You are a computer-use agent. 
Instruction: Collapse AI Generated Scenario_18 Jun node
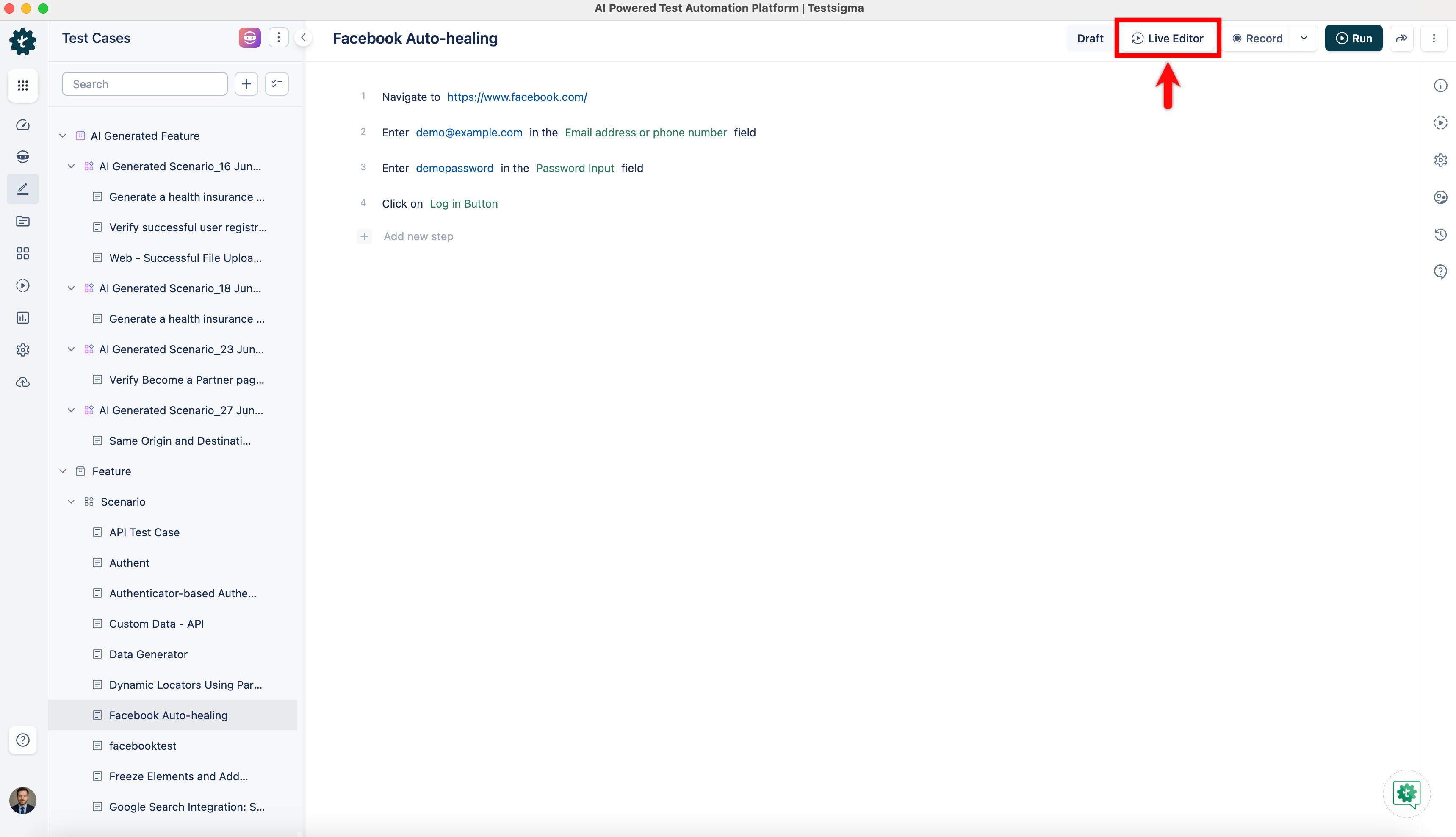pos(71,288)
